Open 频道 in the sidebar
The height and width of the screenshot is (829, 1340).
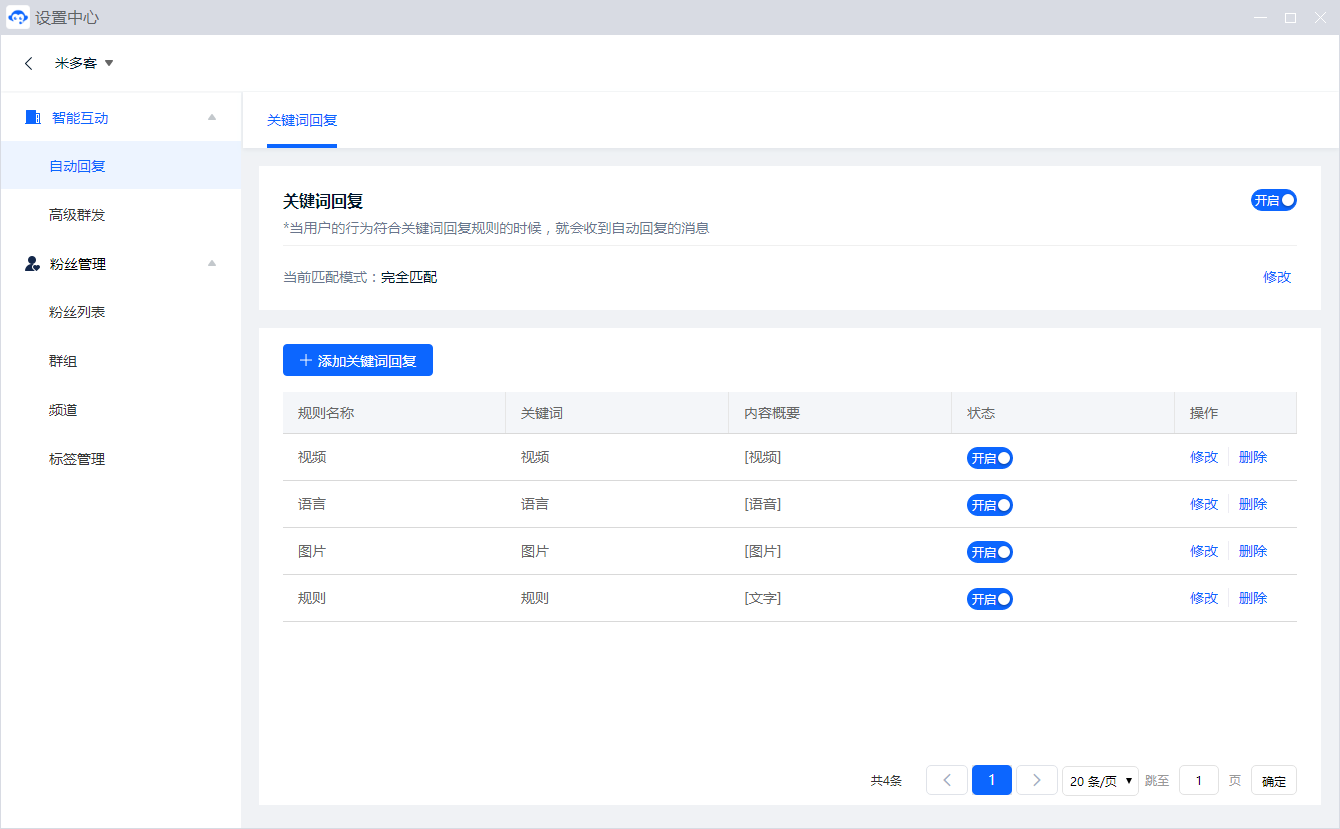(x=121, y=410)
